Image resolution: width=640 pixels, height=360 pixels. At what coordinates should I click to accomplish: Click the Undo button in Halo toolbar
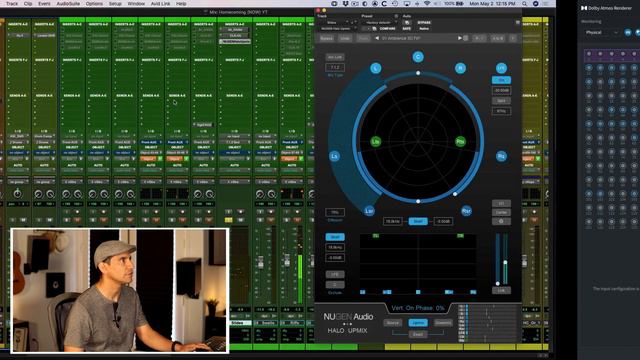click(x=345, y=38)
